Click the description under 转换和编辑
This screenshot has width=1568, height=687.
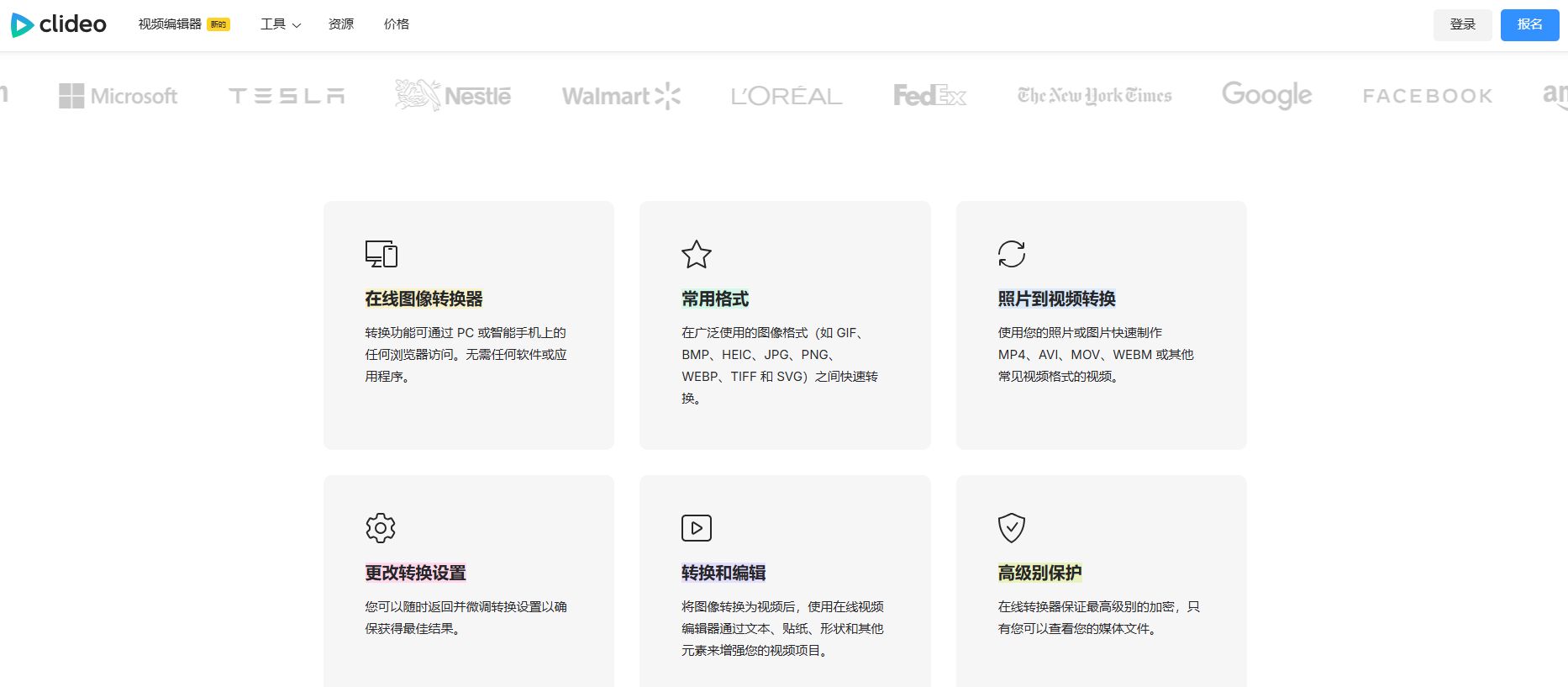pyautogui.click(x=783, y=629)
